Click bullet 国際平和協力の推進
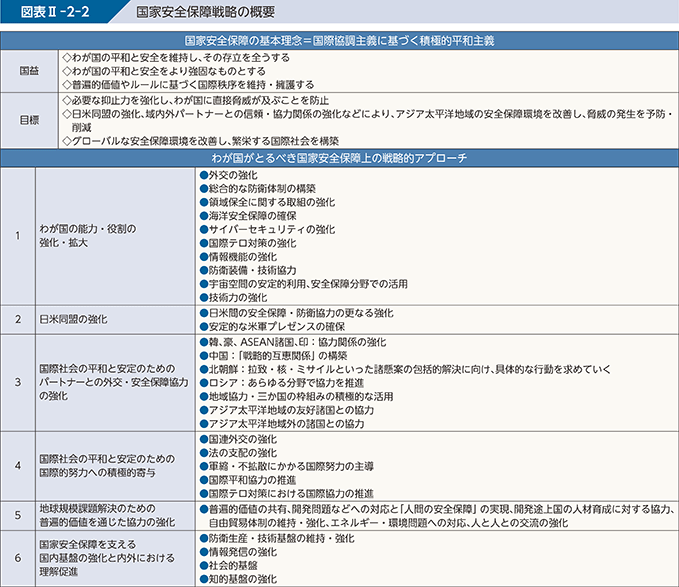The height and width of the screenshot is (587, 679). pos(248,480)
